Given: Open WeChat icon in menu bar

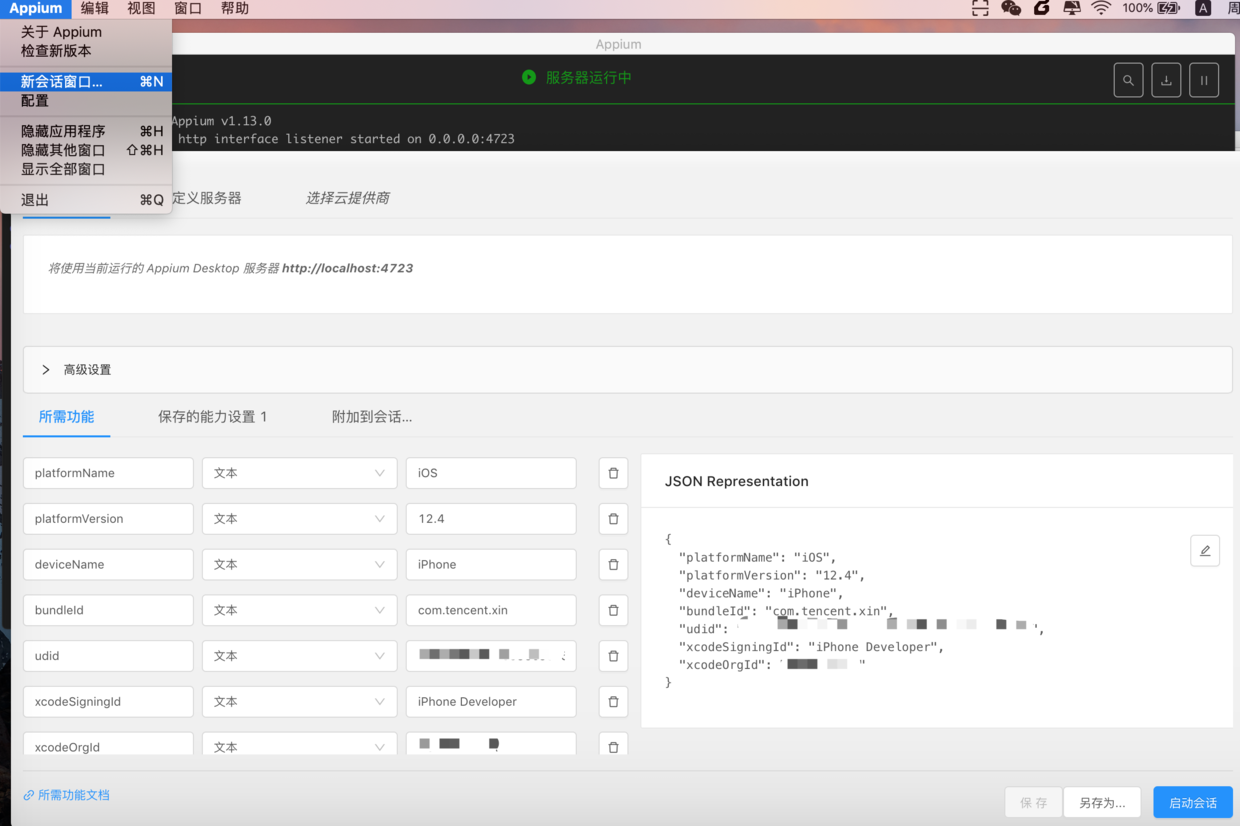Looking at the screenshot, I should tap(1011, 8).
